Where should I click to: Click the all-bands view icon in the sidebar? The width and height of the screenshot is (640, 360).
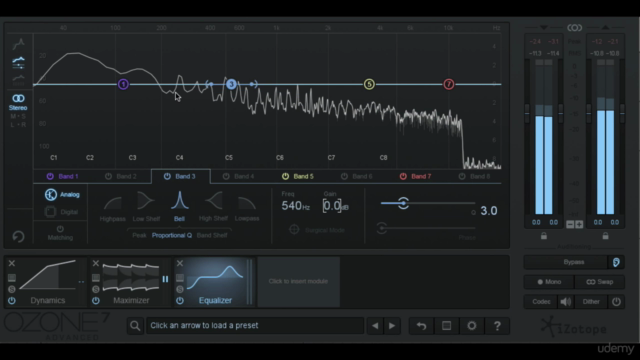click(18, 62)
